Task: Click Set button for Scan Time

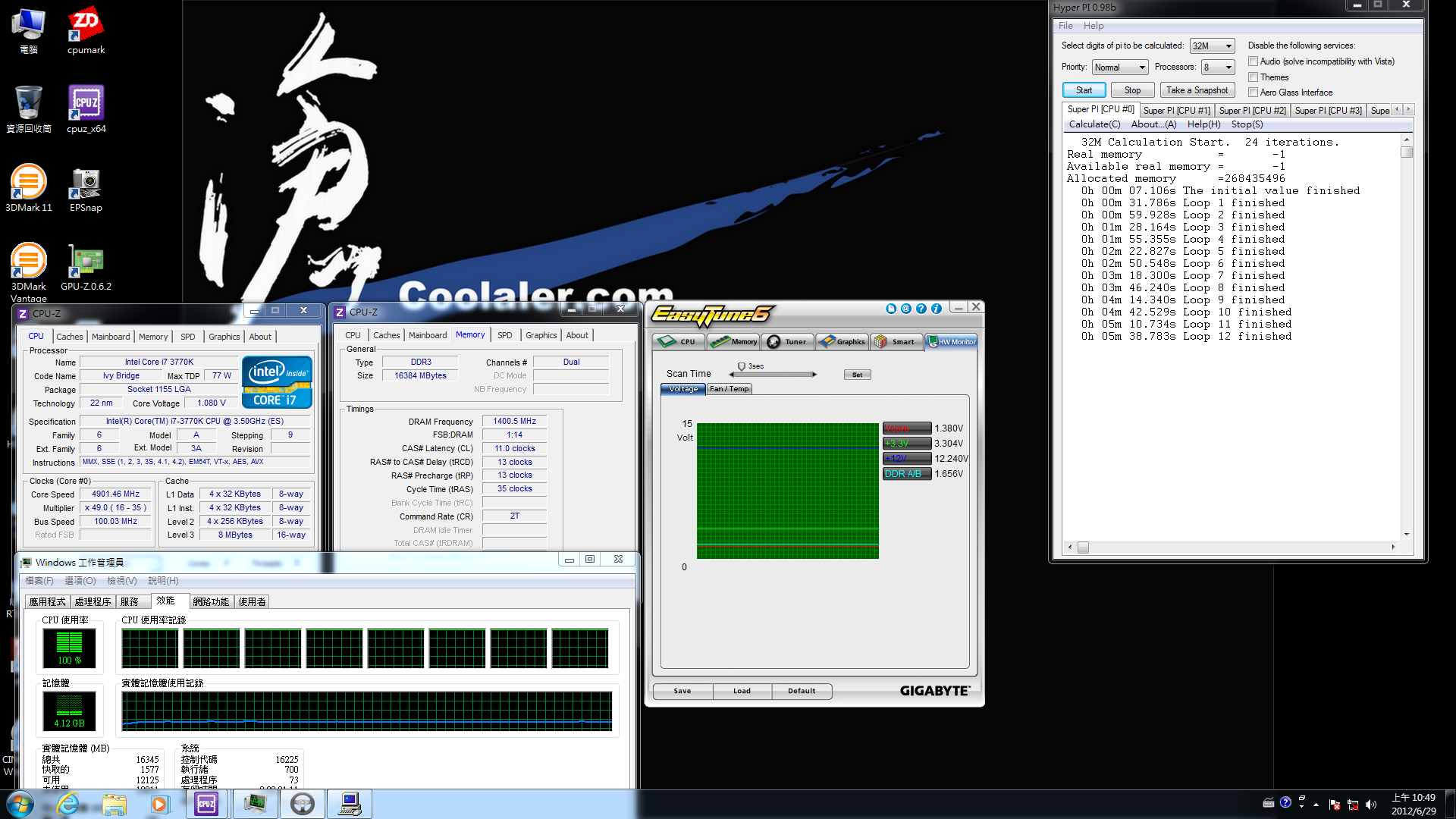Action: click(x=857, y=375)
